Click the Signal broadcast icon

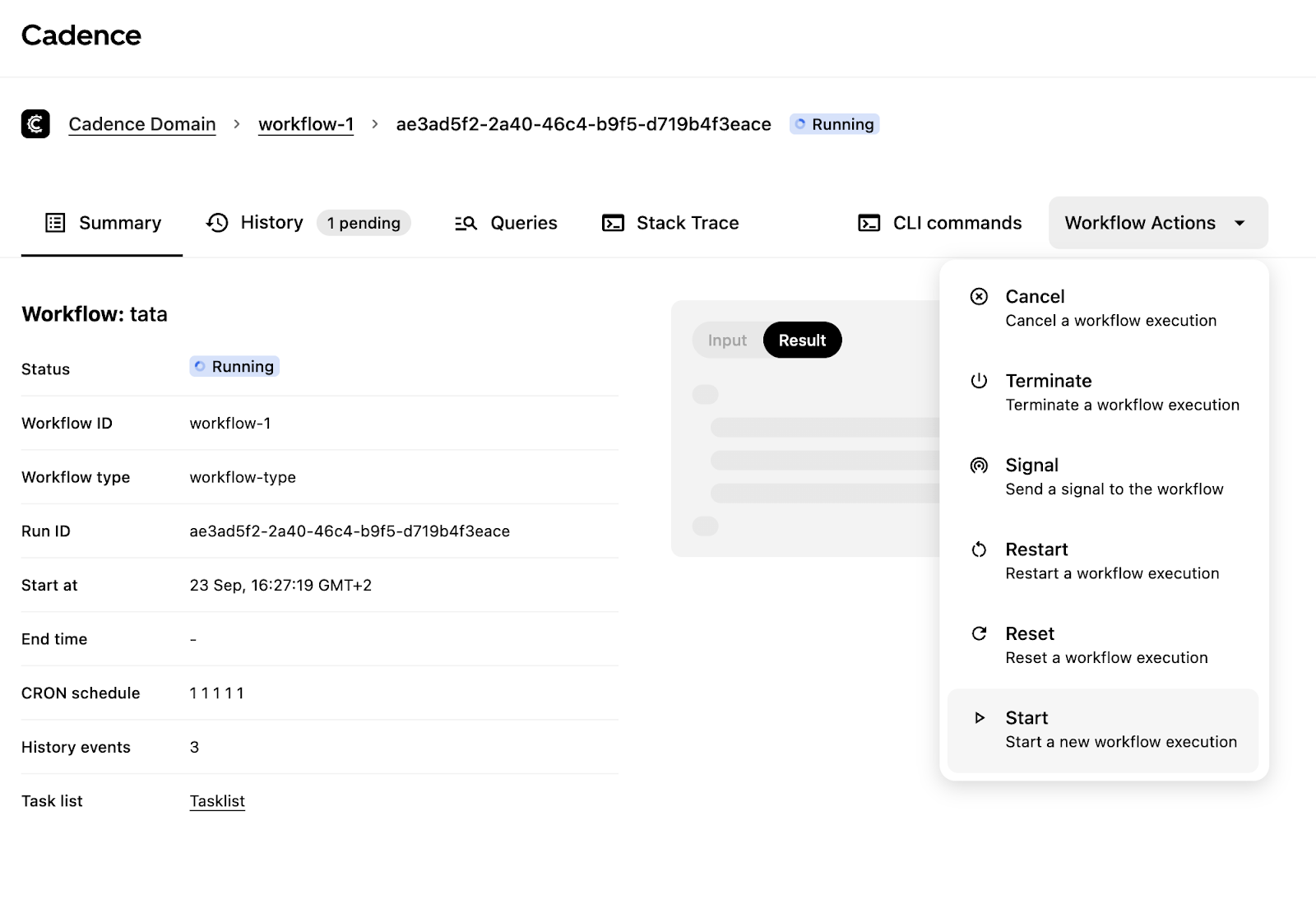979,466
